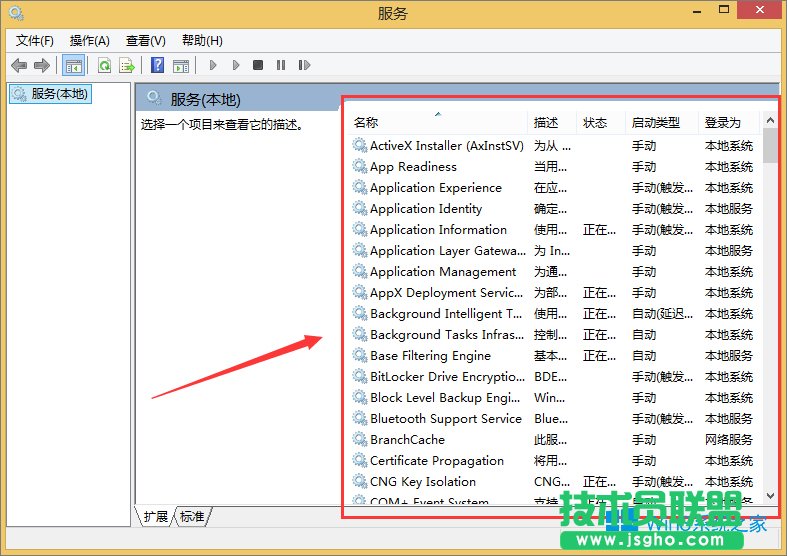Select 服务(本地) in the left tree
This screenshot has width=787, height=556.
pyautogui.click(x=59, y=94)
